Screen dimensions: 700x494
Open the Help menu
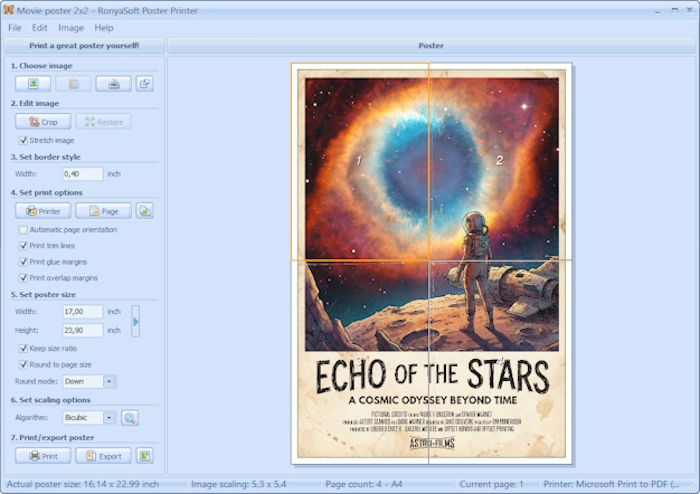104,28
